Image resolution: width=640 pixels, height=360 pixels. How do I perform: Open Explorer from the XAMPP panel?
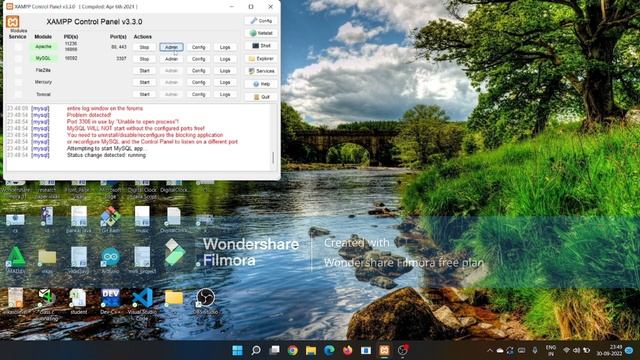[x=261, y=59]
